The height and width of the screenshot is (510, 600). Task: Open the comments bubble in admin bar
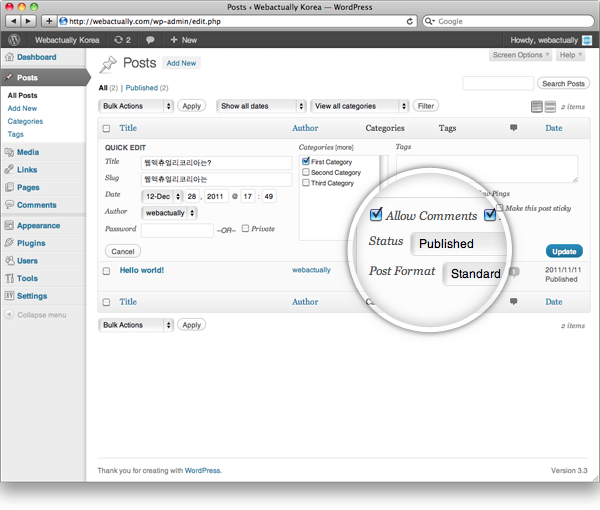pos(150,40)
